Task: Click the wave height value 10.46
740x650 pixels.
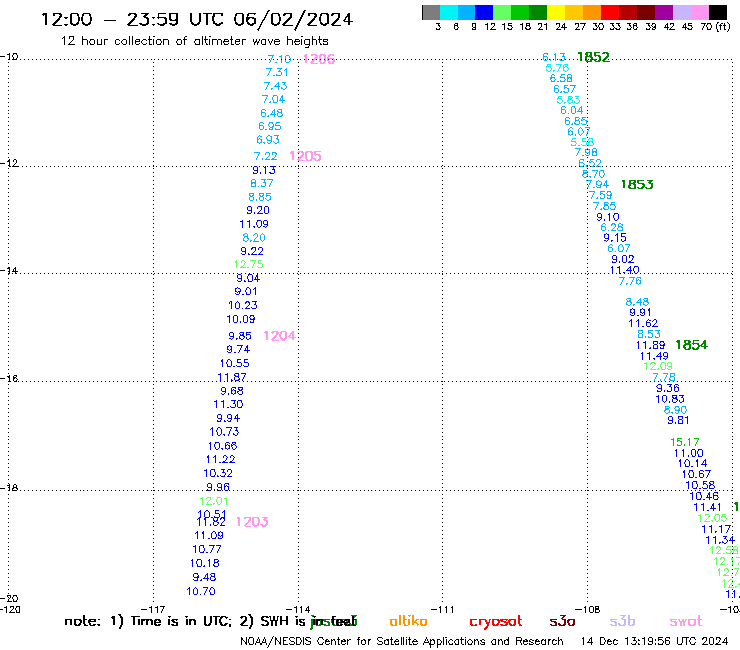Action: [704, 496]
